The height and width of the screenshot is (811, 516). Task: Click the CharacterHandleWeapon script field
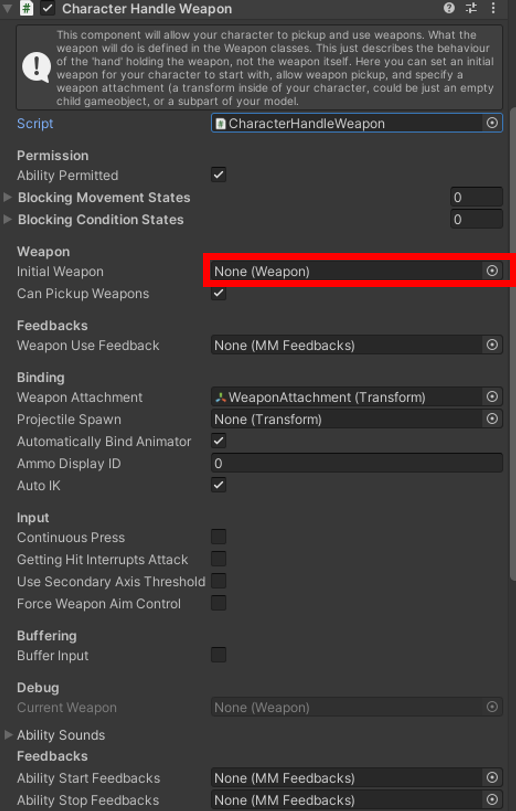(x=357, y=123)
